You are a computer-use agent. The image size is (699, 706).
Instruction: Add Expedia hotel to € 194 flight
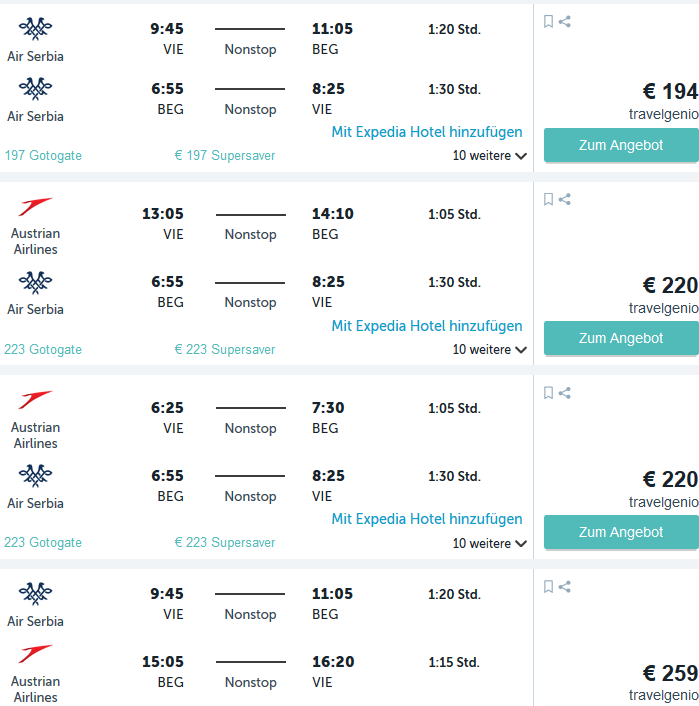coord(427,132)
